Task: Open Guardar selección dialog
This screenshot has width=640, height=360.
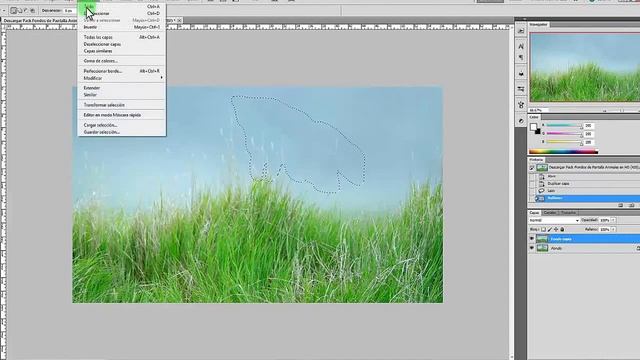Action: (122, 132)
